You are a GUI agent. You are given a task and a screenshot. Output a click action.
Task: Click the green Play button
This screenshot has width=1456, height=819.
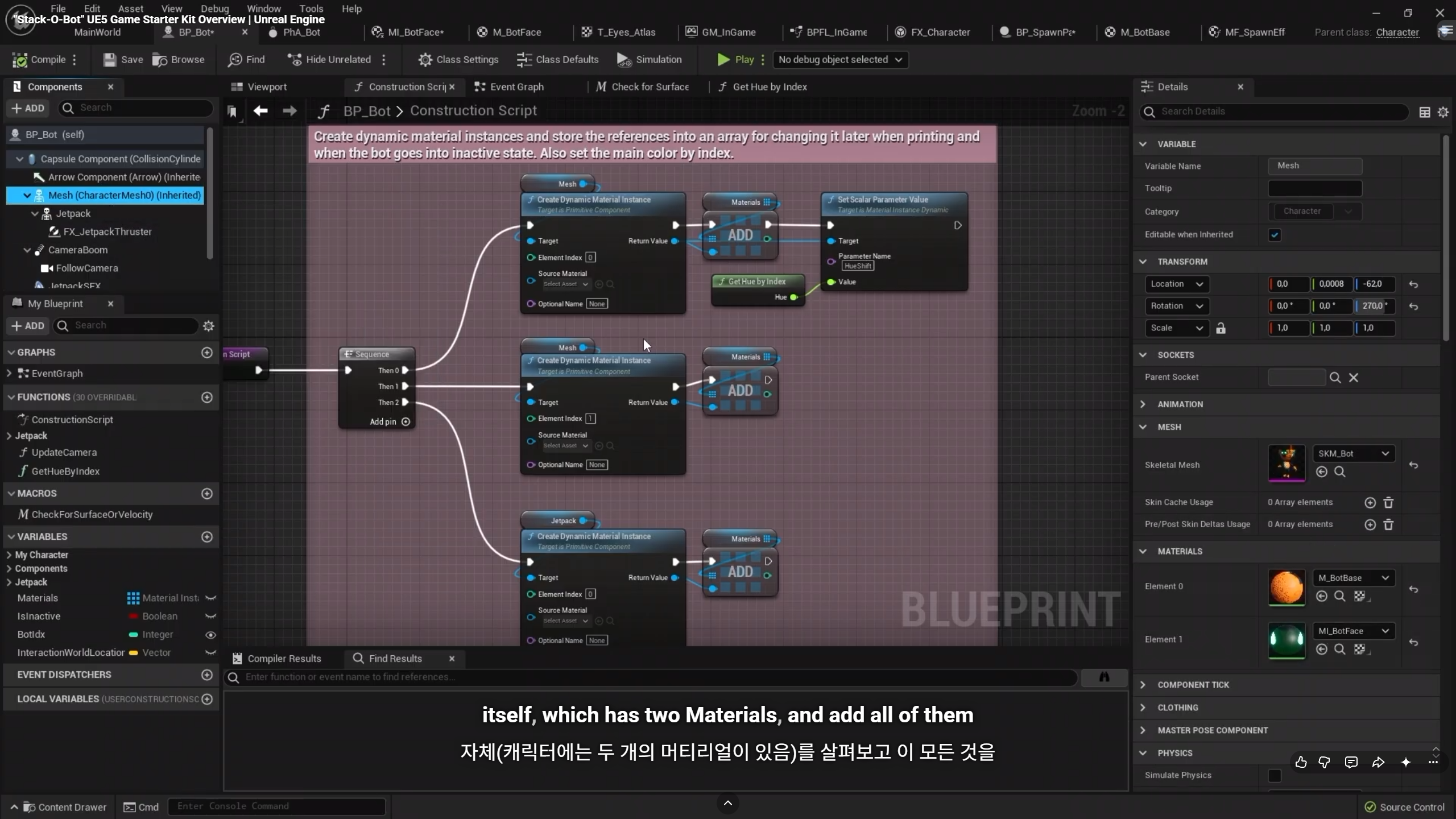735,60
